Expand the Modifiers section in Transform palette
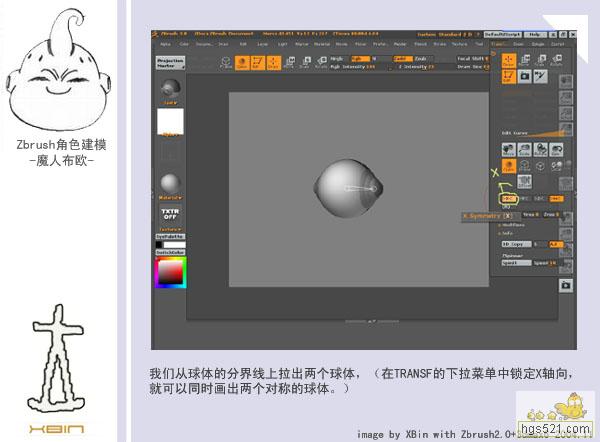The height and width of the screenshot is (442, 600). 514,225
